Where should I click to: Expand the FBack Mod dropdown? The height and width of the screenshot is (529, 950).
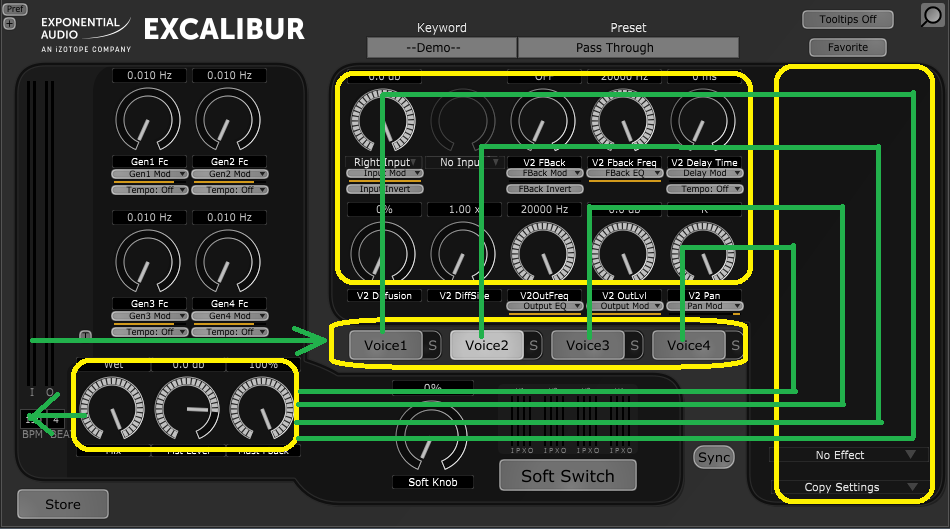545,173
